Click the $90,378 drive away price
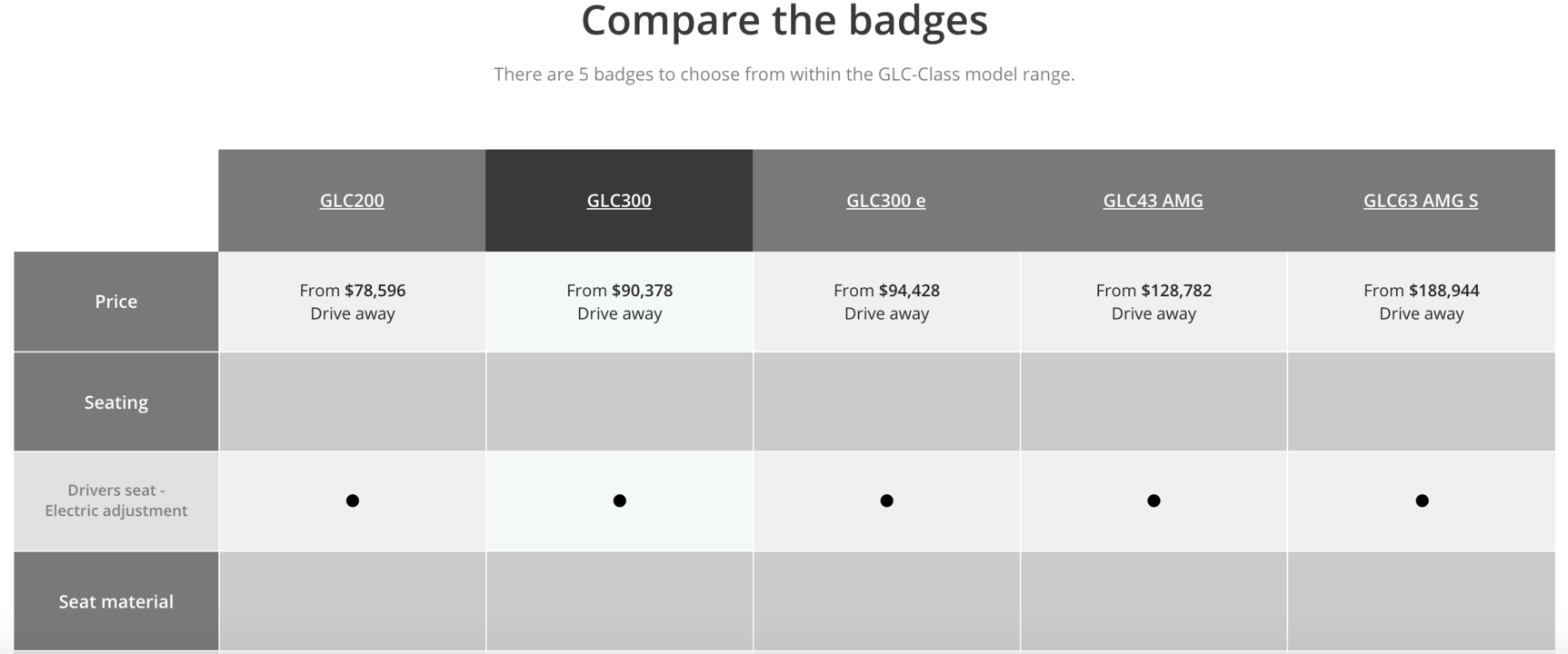This screenshot has width=1568, height=654. pyautogui.click(x=620, y=302)
